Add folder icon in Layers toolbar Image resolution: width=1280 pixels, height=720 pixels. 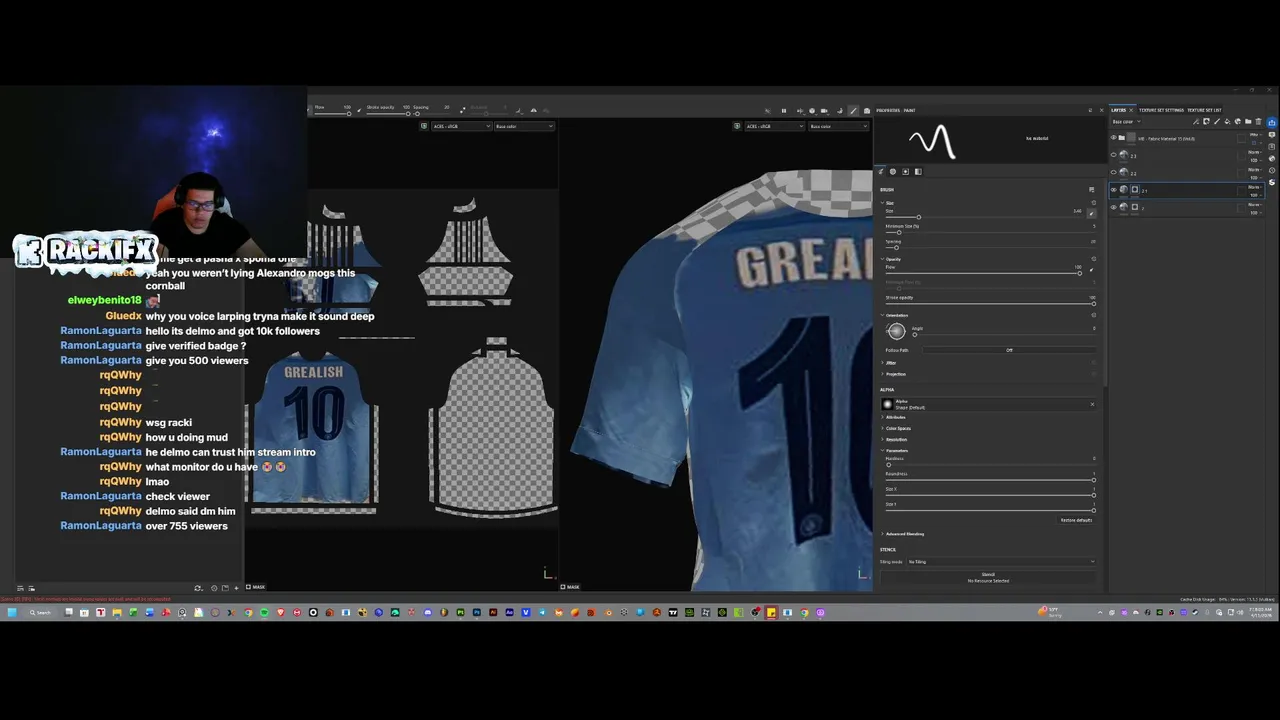1248,122
